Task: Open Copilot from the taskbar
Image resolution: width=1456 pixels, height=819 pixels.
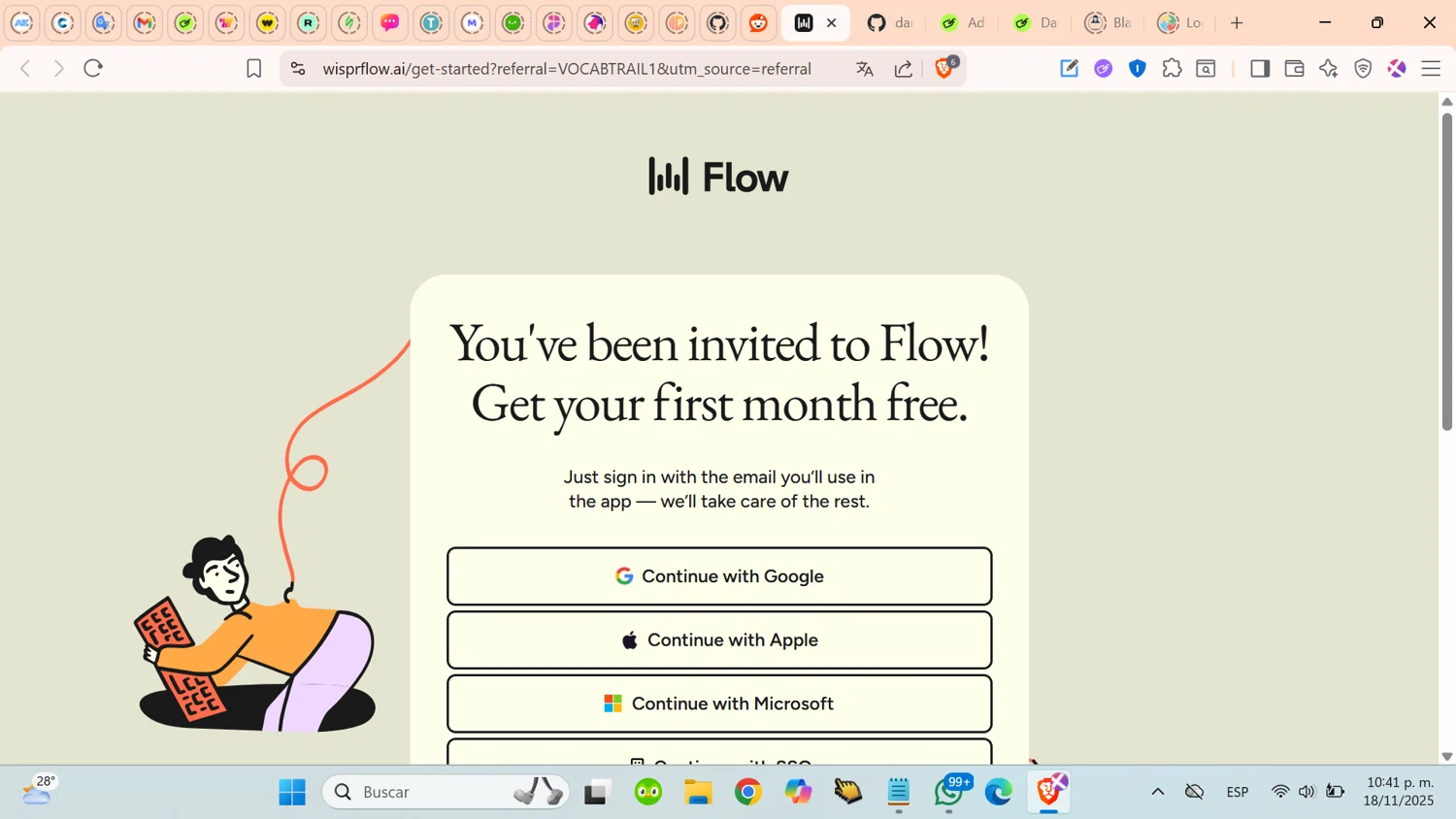Action: pyautogui.click(x=799, y=792)
